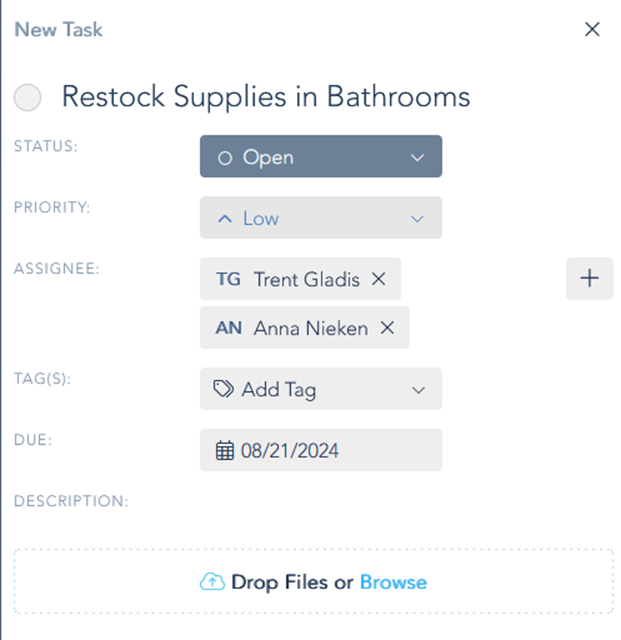621x640 pixels.
Task: Remove assignee Trent Gladis
Action: click(378, 279)
